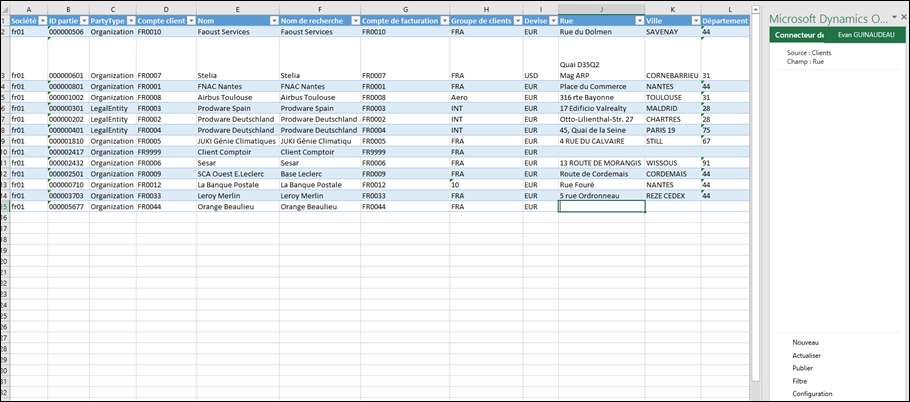Select the cell 000000301 in ID partie
The height and width of the screenshot is (402, 910).
pyautogui.click(x=68, y=108)
